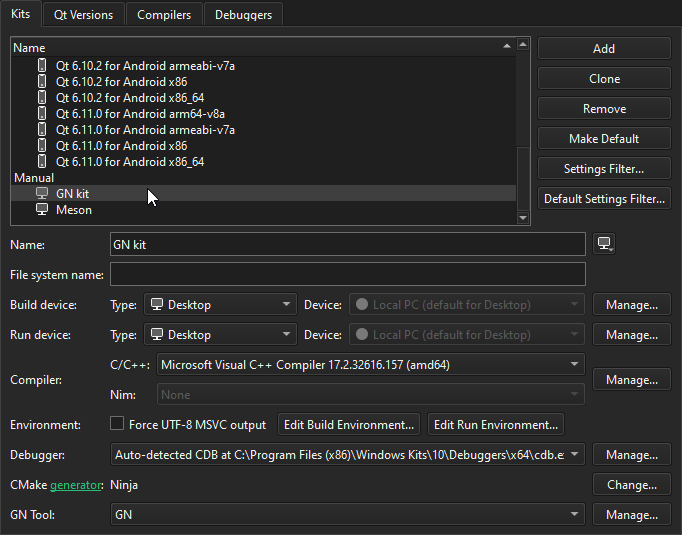Click the Clone button

[604, 78]
